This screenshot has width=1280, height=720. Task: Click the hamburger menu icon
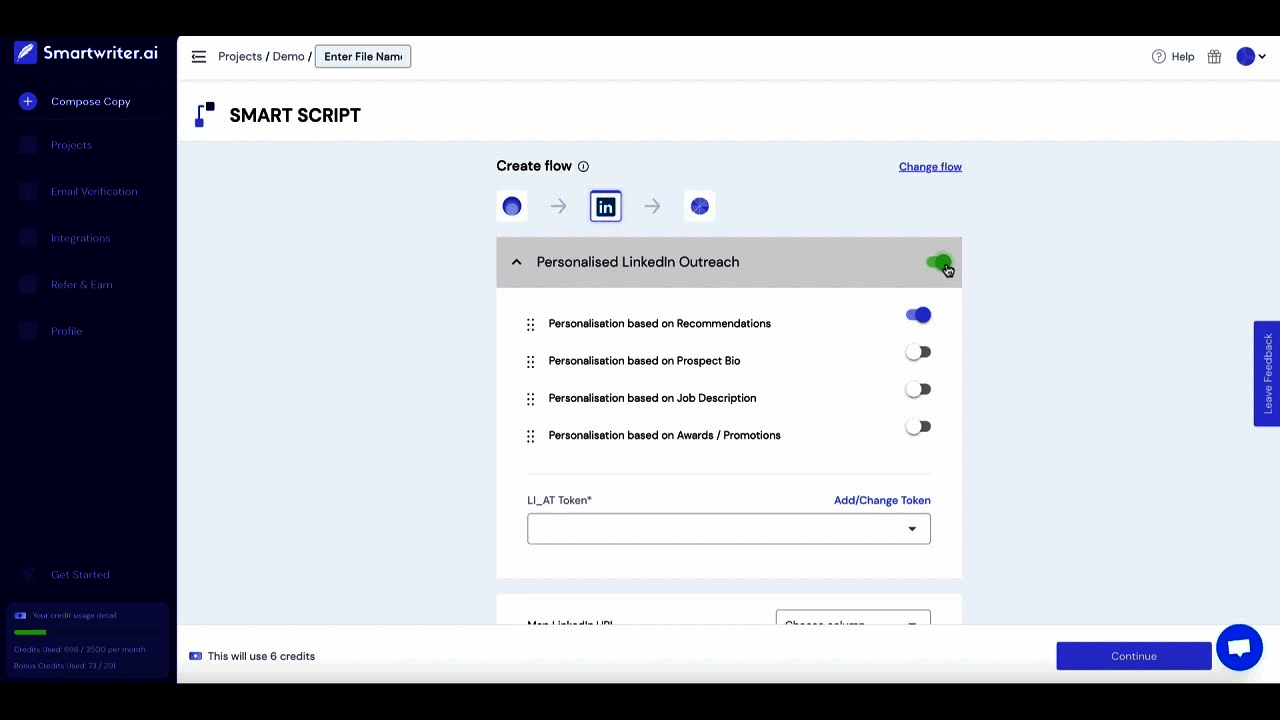199,57
